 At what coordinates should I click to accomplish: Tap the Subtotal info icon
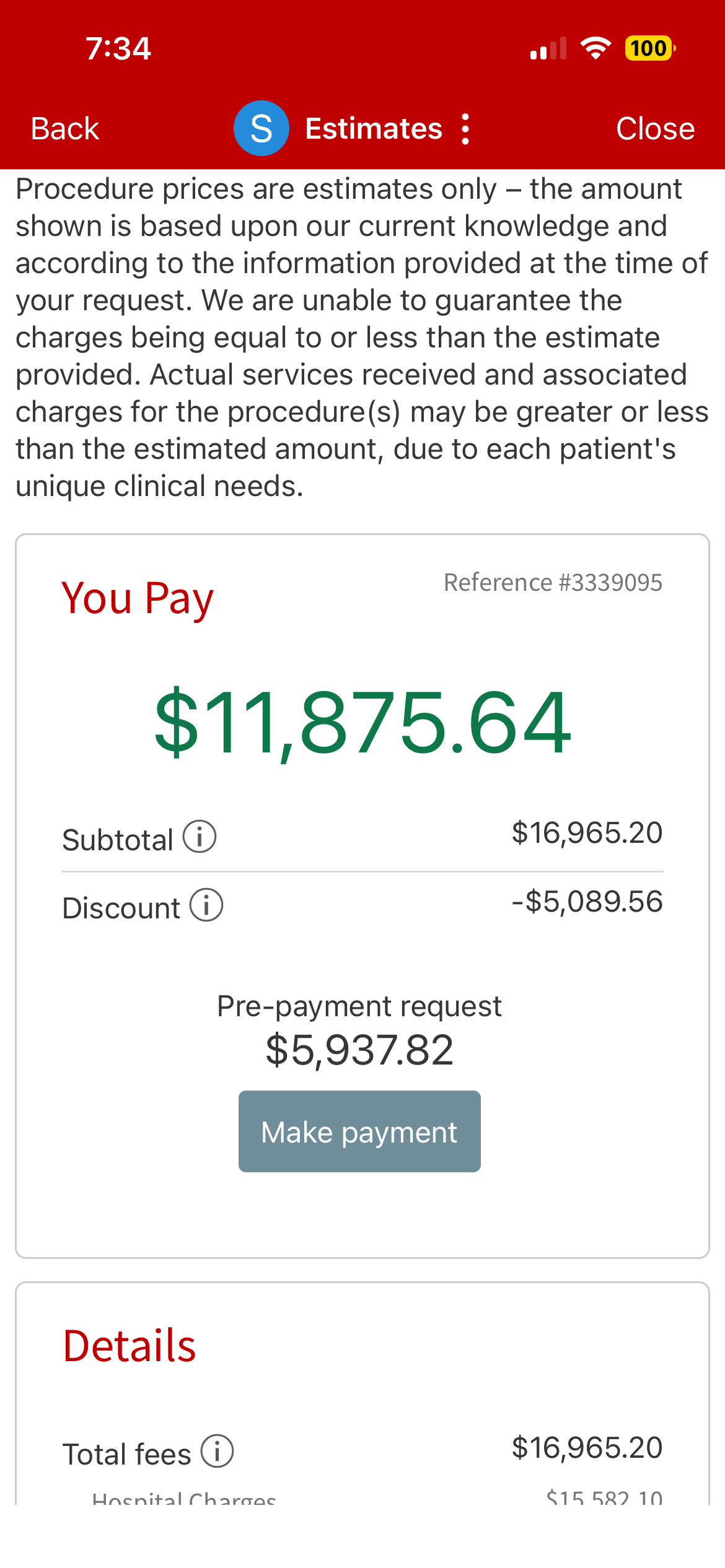coord(200,837)
